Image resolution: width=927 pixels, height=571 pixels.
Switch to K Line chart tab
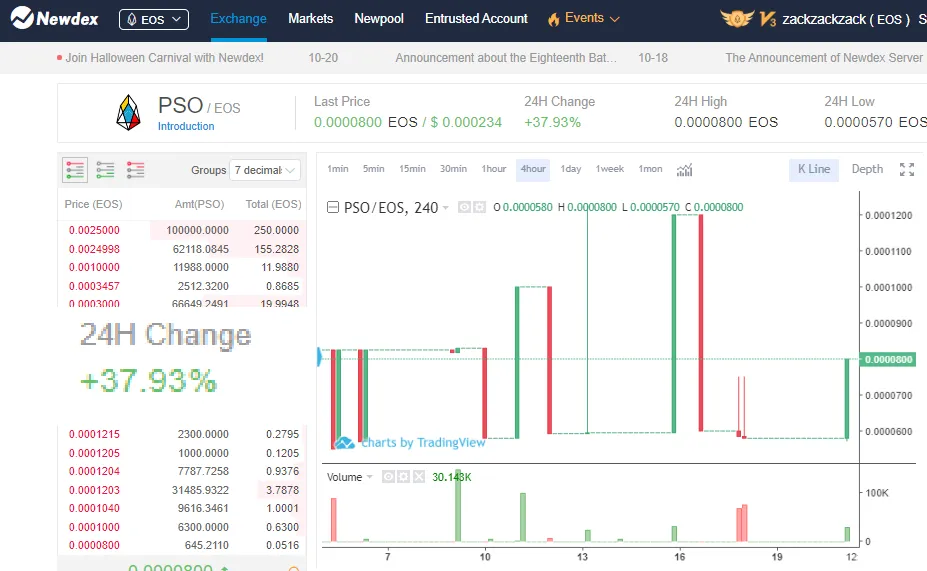click(x=813, y=170)
